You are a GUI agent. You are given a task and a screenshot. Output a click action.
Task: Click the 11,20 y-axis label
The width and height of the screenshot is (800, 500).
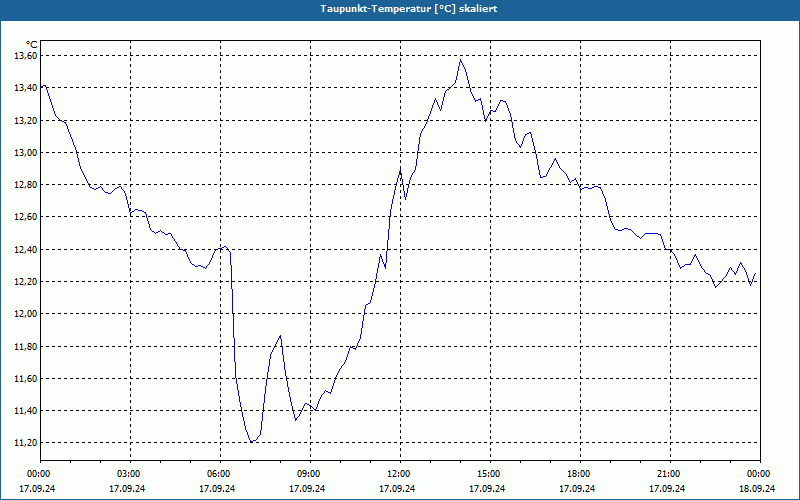[x=25, y=443]
